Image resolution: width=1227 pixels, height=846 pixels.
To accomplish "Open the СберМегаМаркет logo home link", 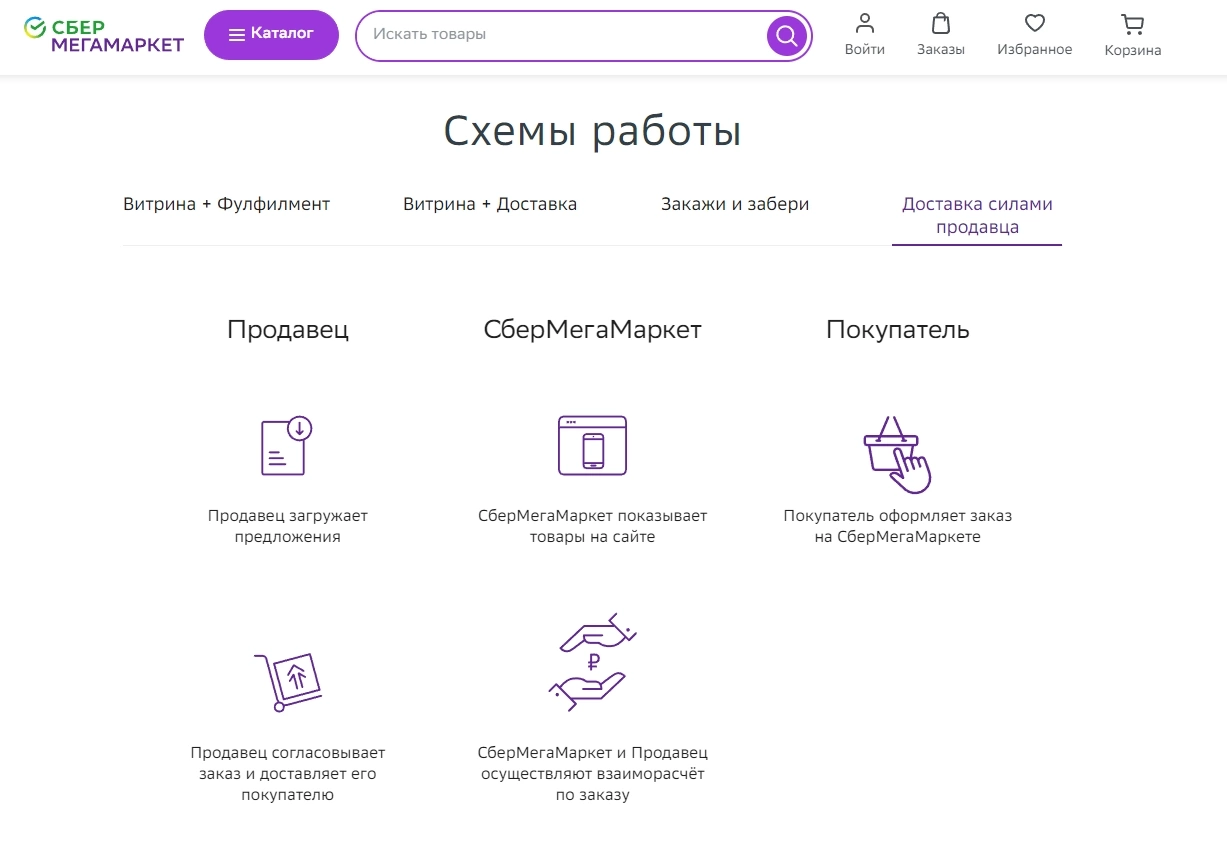I will (104, 35).
